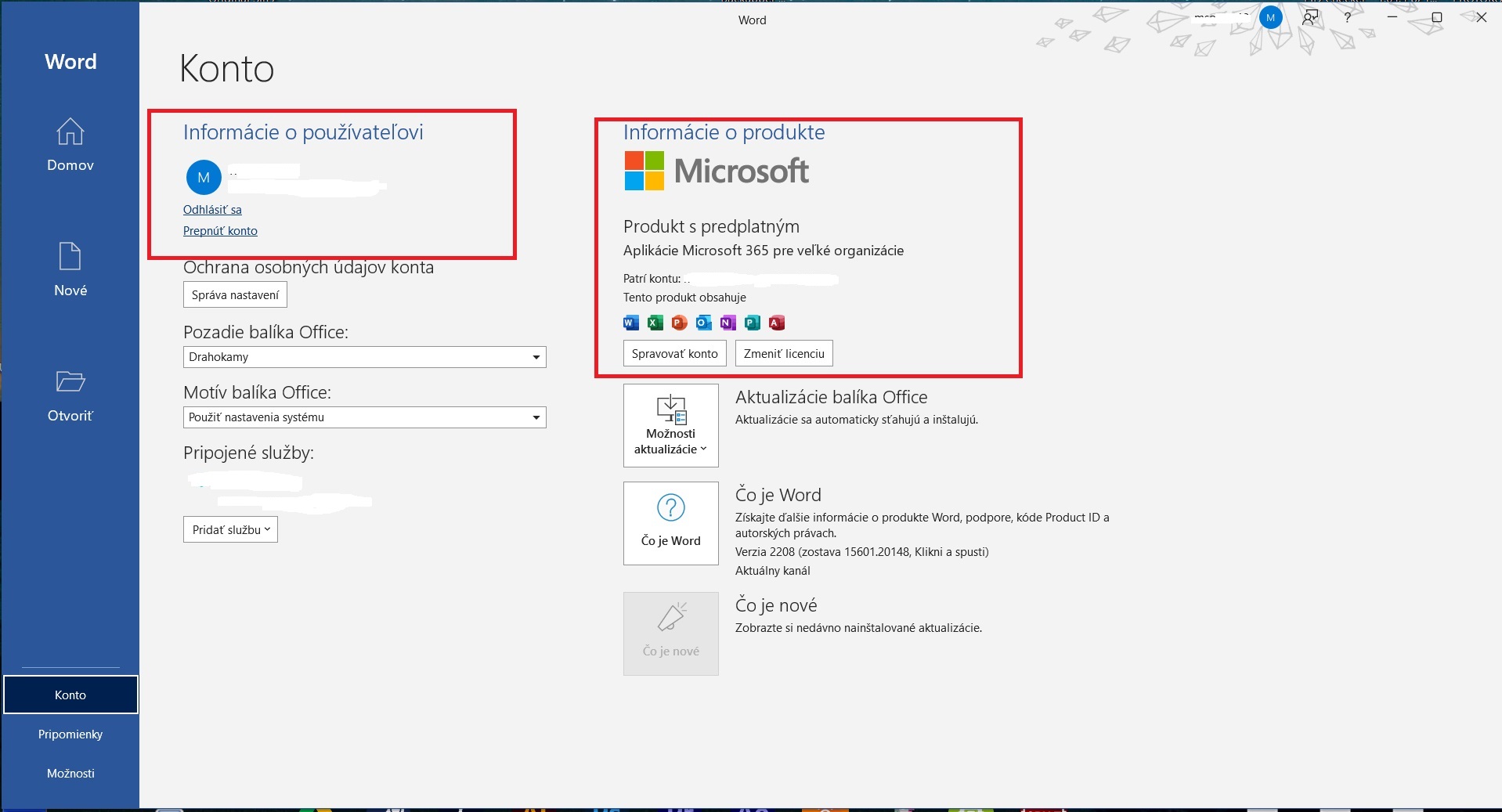Open the Motív balíka Office dropdown
This screenshot has width=1502, height=812.
click(x=365, y=417)
